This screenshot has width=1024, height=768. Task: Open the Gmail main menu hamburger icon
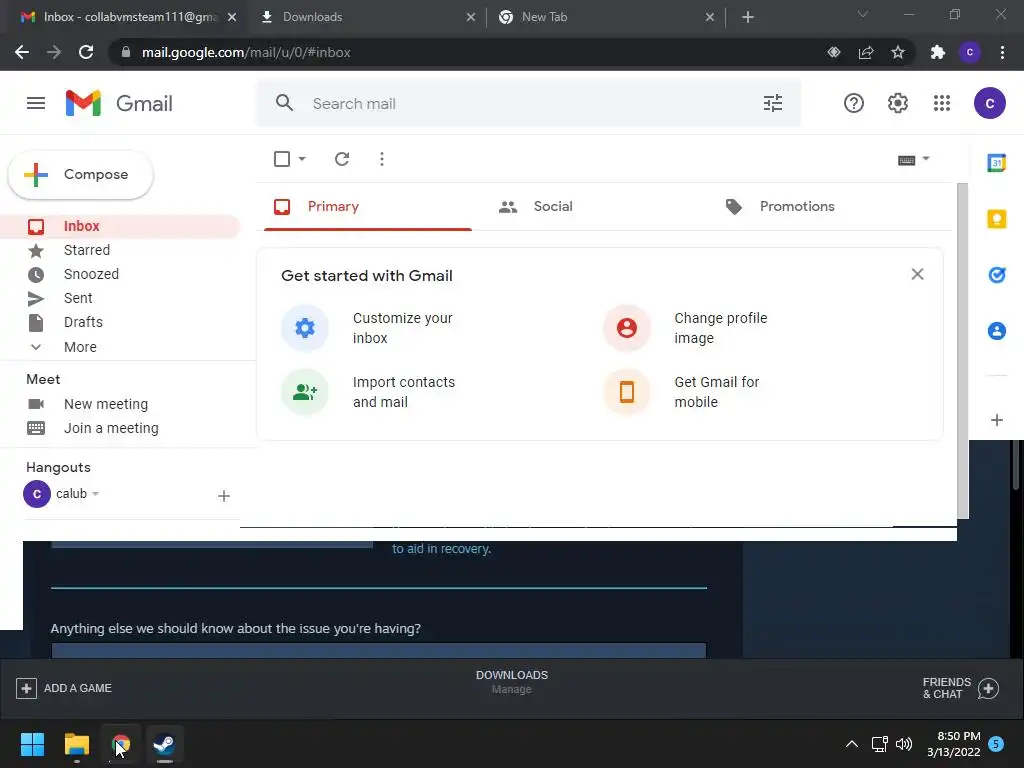pos(36,103)
